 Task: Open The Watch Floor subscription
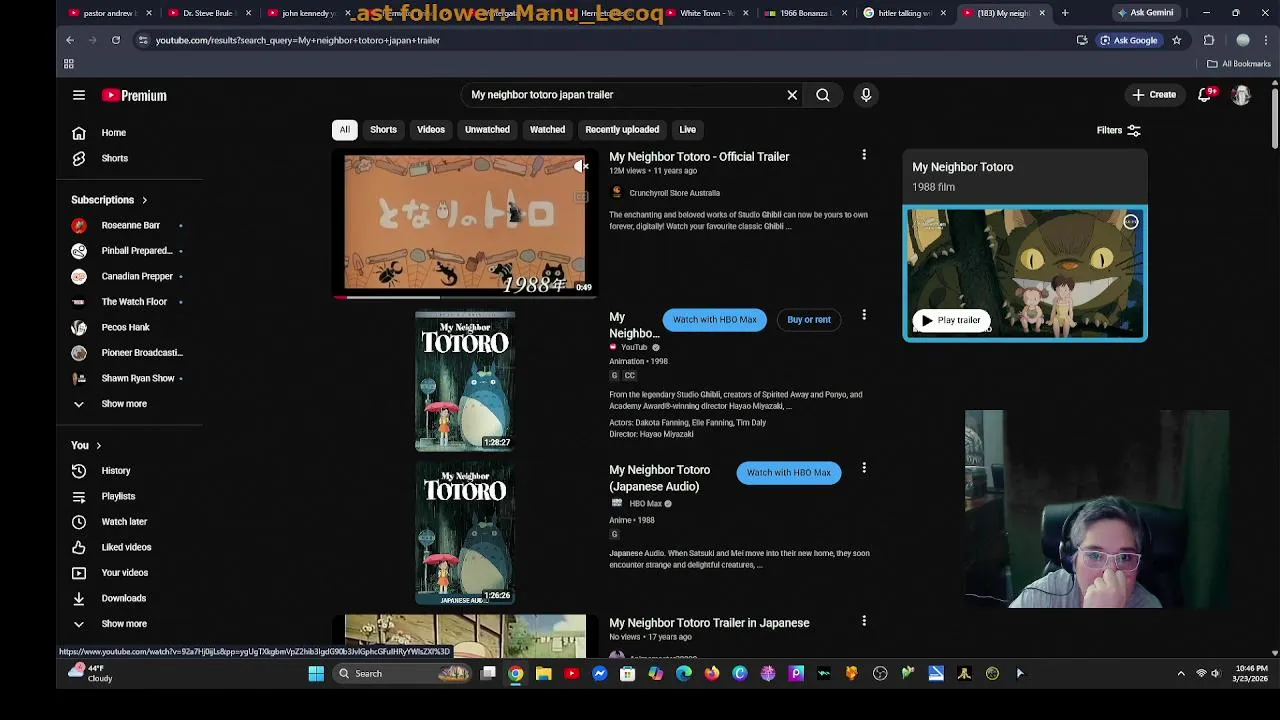(x=136, y=302)
